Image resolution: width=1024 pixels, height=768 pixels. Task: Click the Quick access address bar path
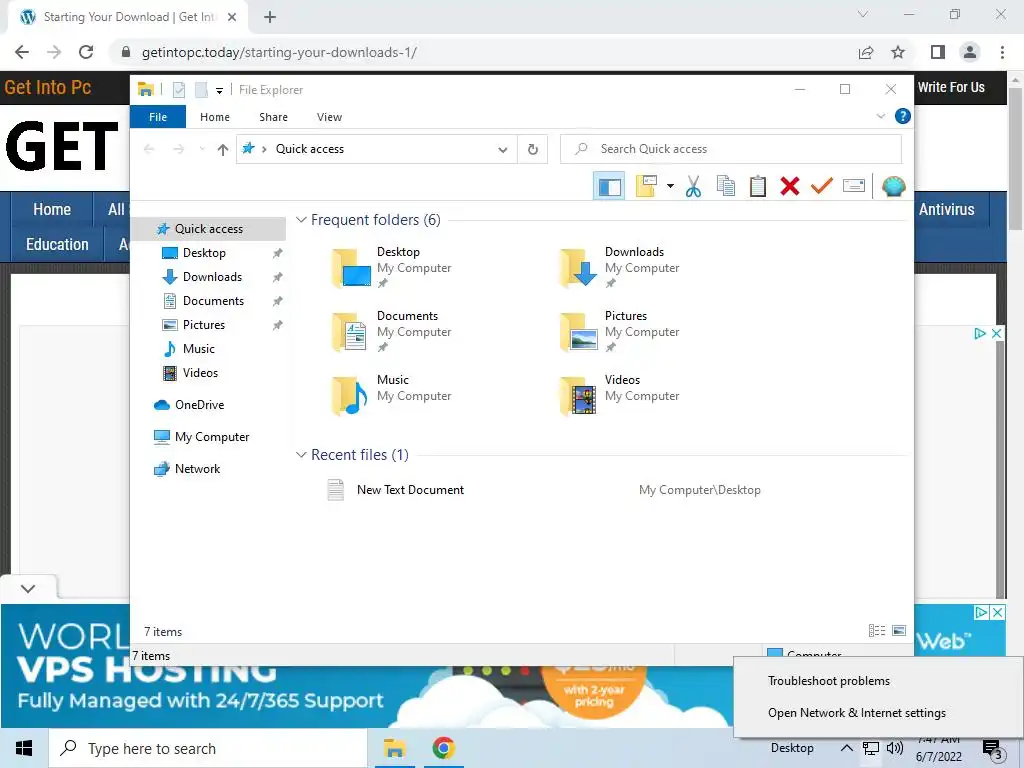(310, 149)
